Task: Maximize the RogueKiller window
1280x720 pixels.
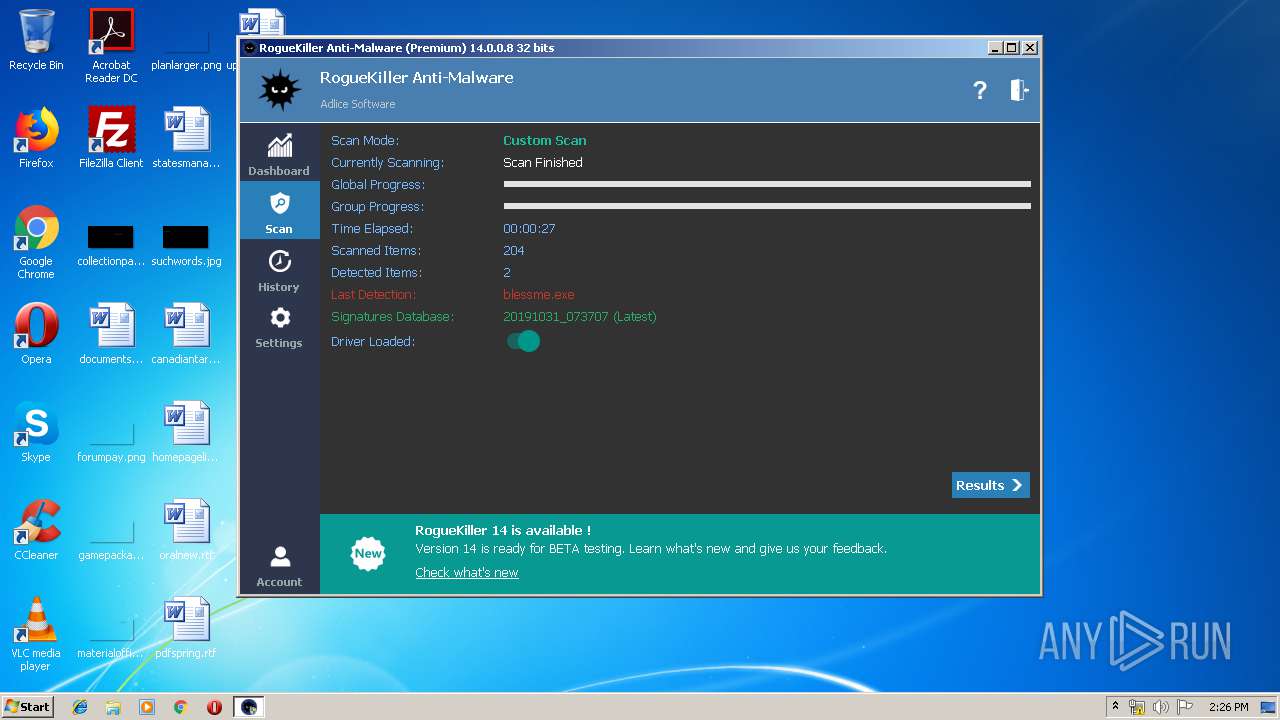Action: (1012, 48)
